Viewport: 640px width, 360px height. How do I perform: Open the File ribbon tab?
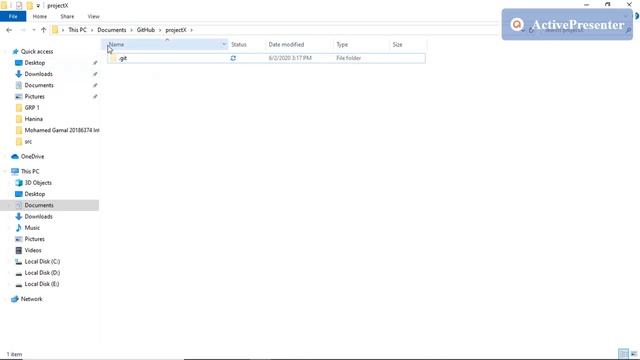[13, 16]
